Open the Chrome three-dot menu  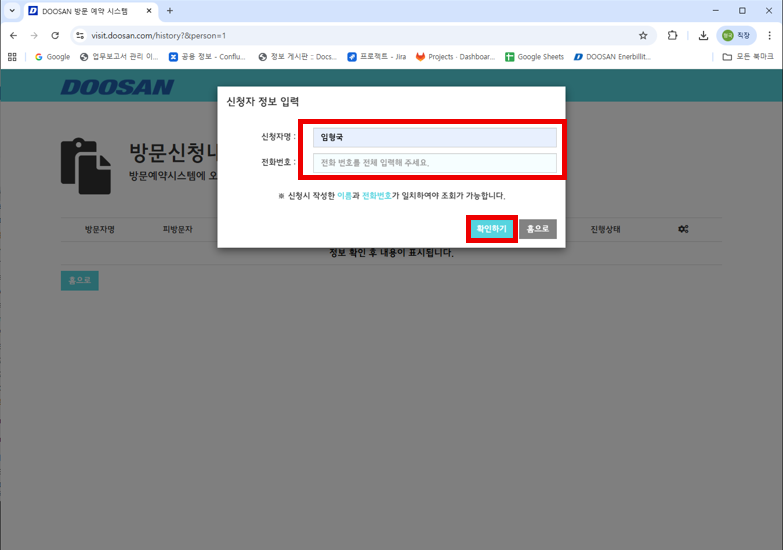pyautogui.click(x=768, y=35)
